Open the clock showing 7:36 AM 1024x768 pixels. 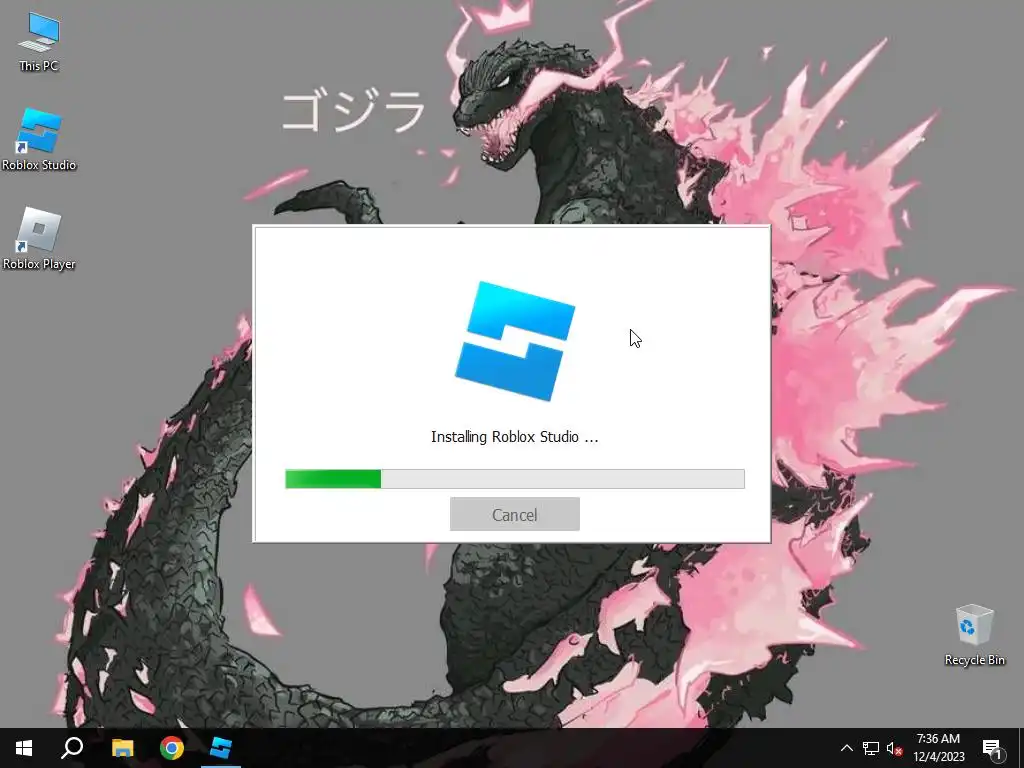(938, 748)
